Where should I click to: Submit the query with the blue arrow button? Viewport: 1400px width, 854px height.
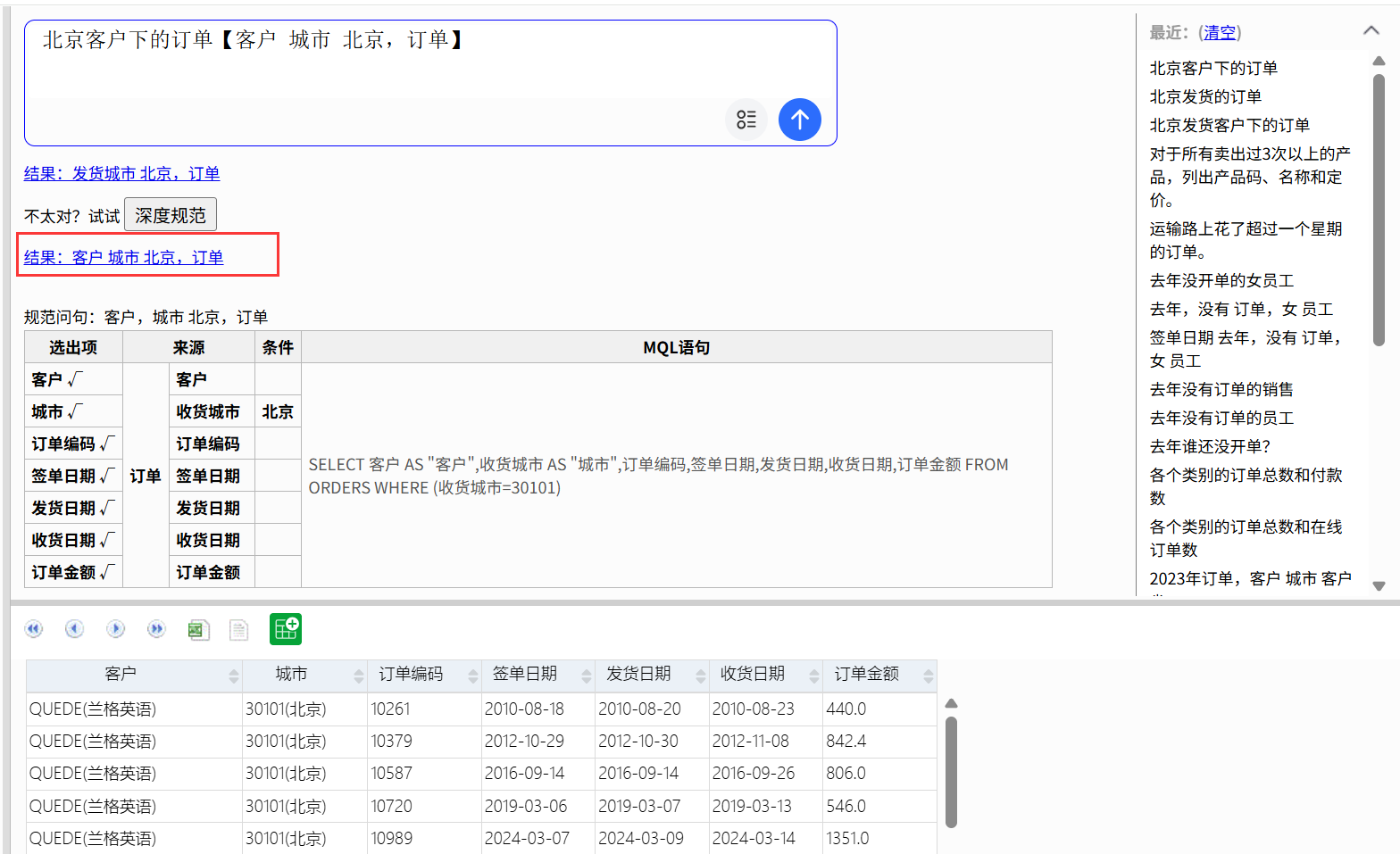(x=799, y=120)
